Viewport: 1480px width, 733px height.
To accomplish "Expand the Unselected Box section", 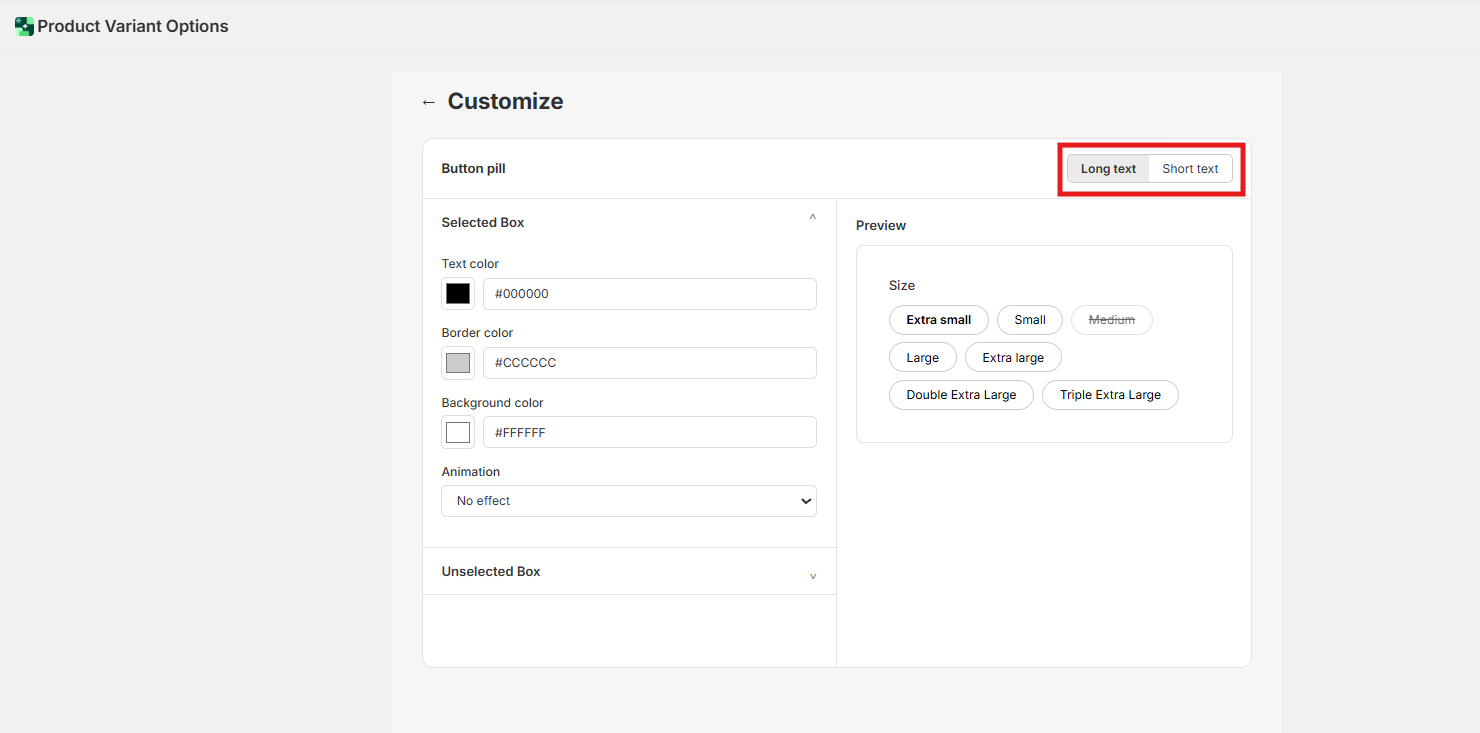I will [812, 575].
